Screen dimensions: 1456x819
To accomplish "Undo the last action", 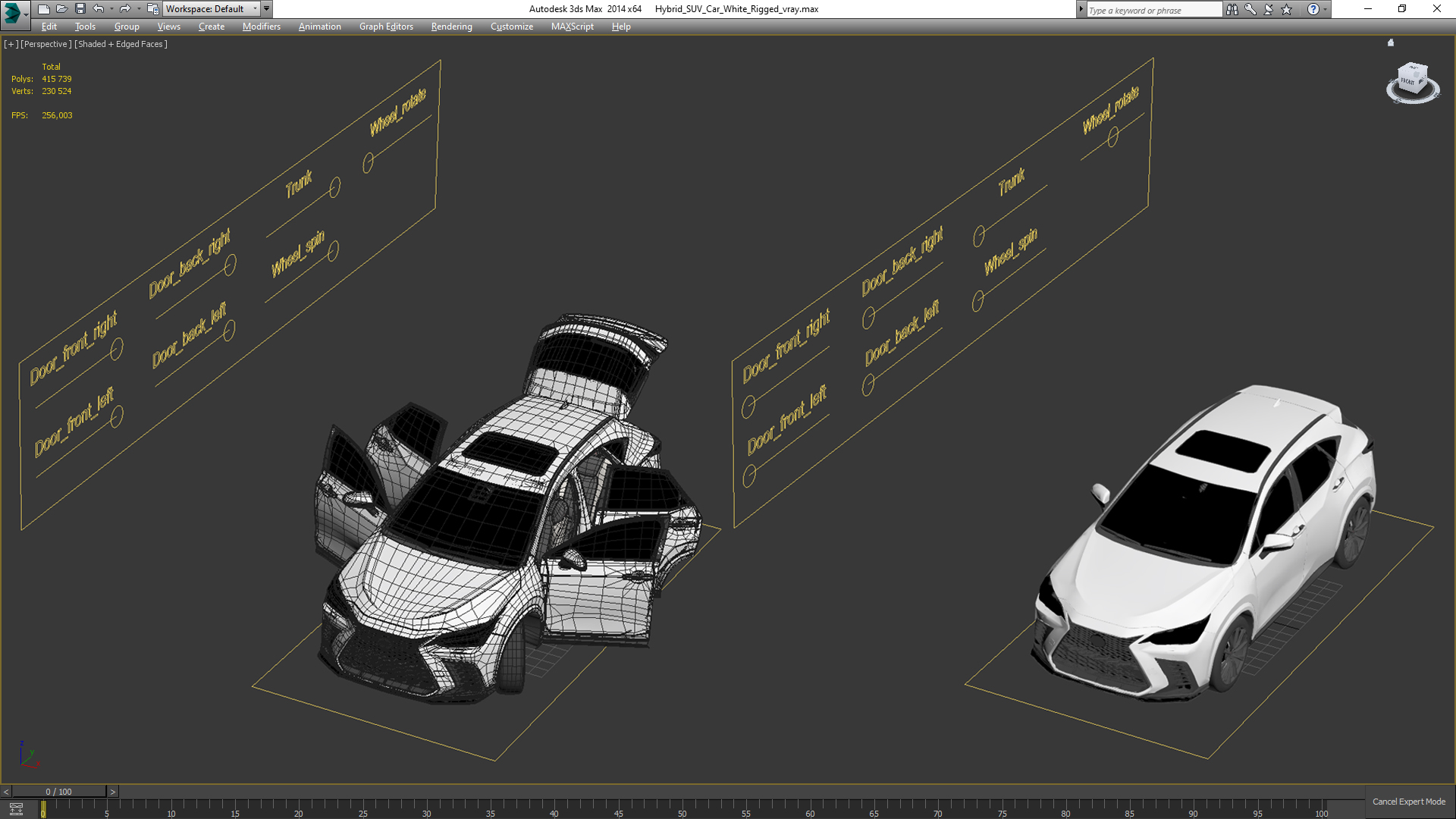I will 99,9.
